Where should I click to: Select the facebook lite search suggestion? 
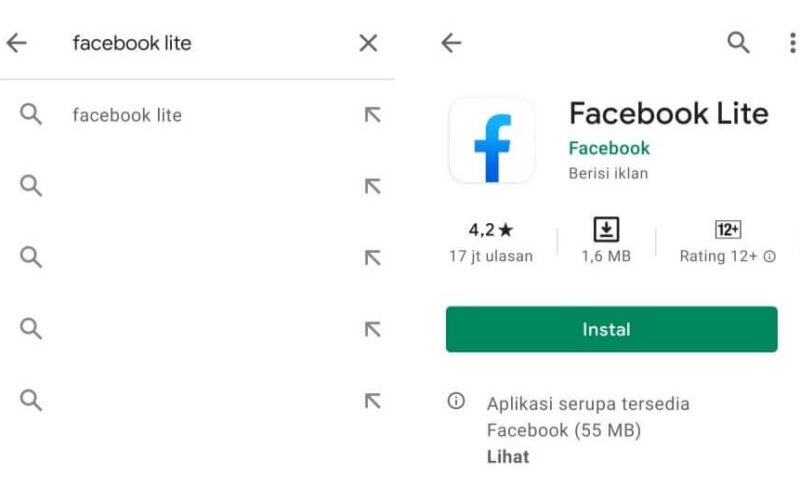point(127,115)
